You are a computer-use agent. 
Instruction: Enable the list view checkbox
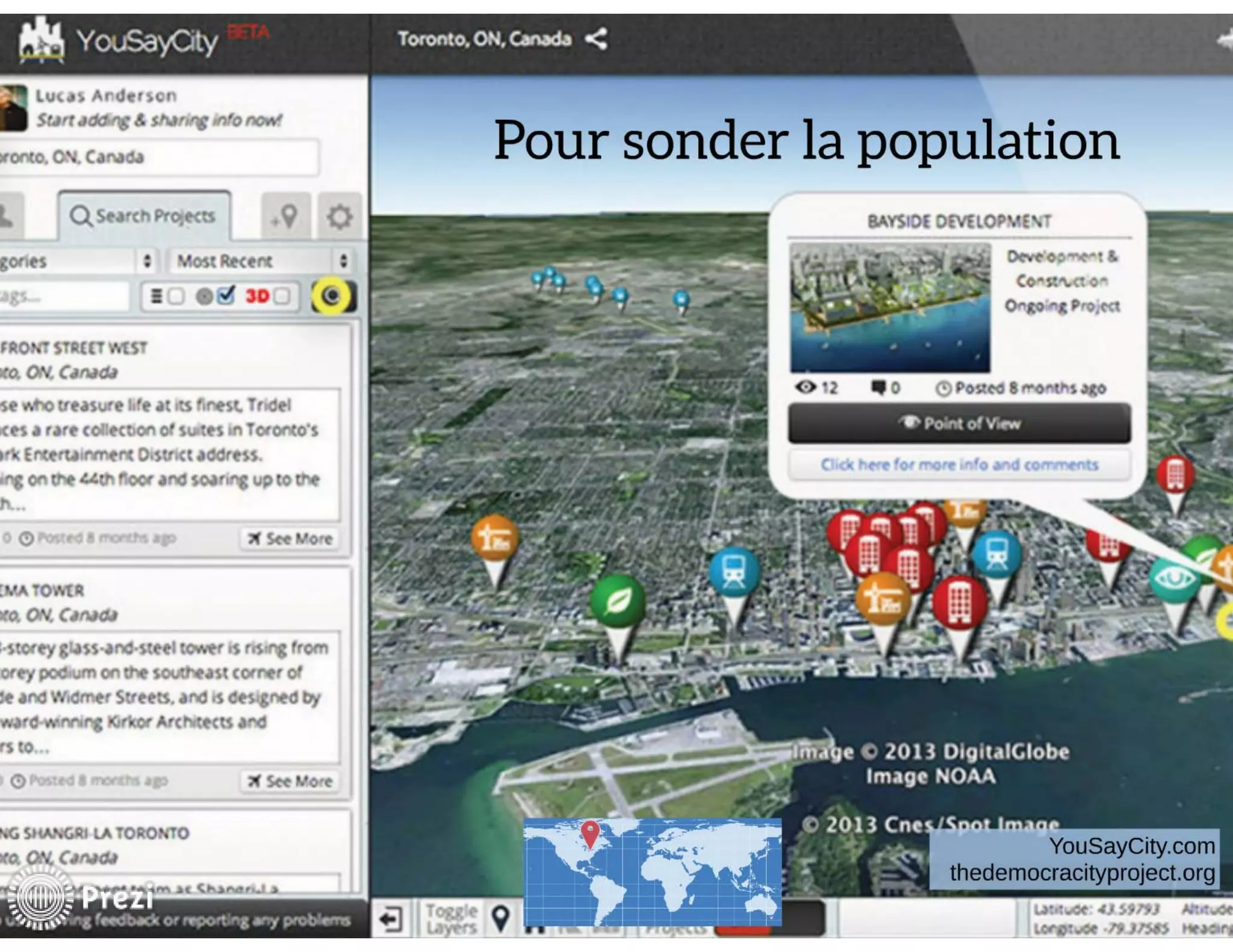click(x=176, y=296)
